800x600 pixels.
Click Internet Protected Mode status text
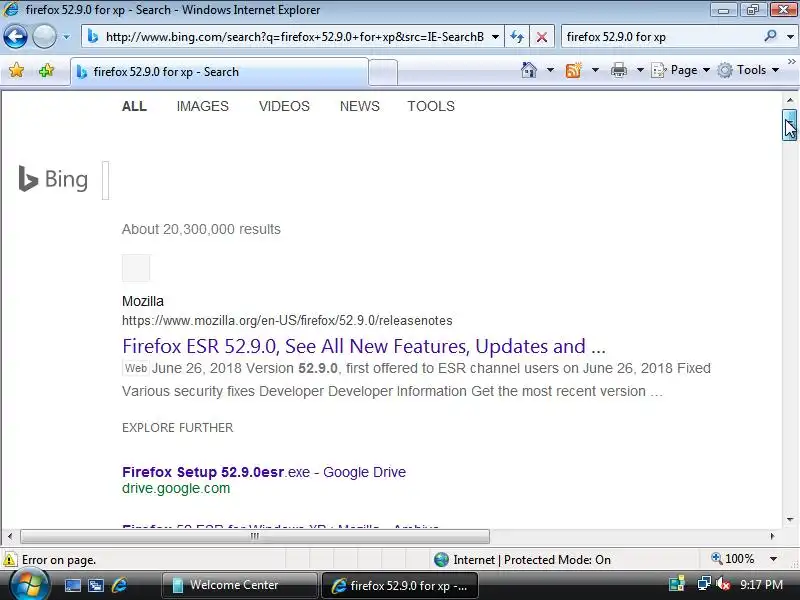532,560
